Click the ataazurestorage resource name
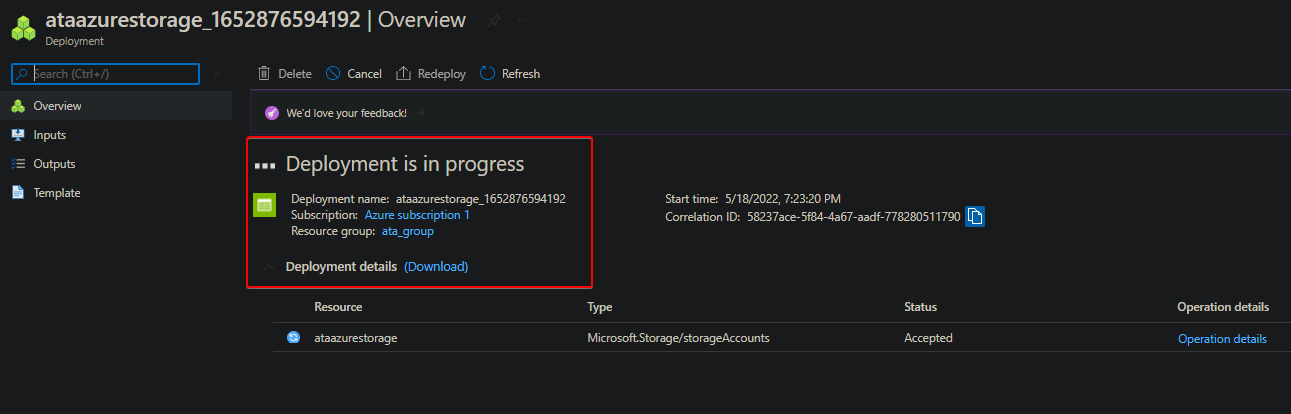 coord(356,338)
